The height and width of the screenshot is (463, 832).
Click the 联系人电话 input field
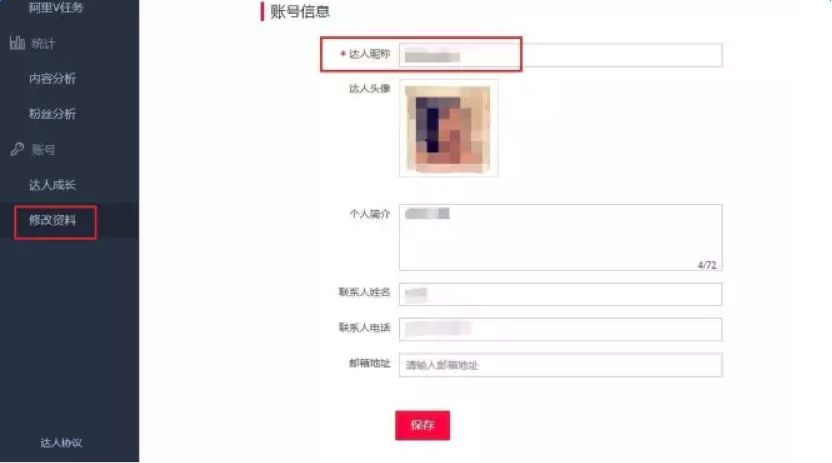click(x=560, y=329)
